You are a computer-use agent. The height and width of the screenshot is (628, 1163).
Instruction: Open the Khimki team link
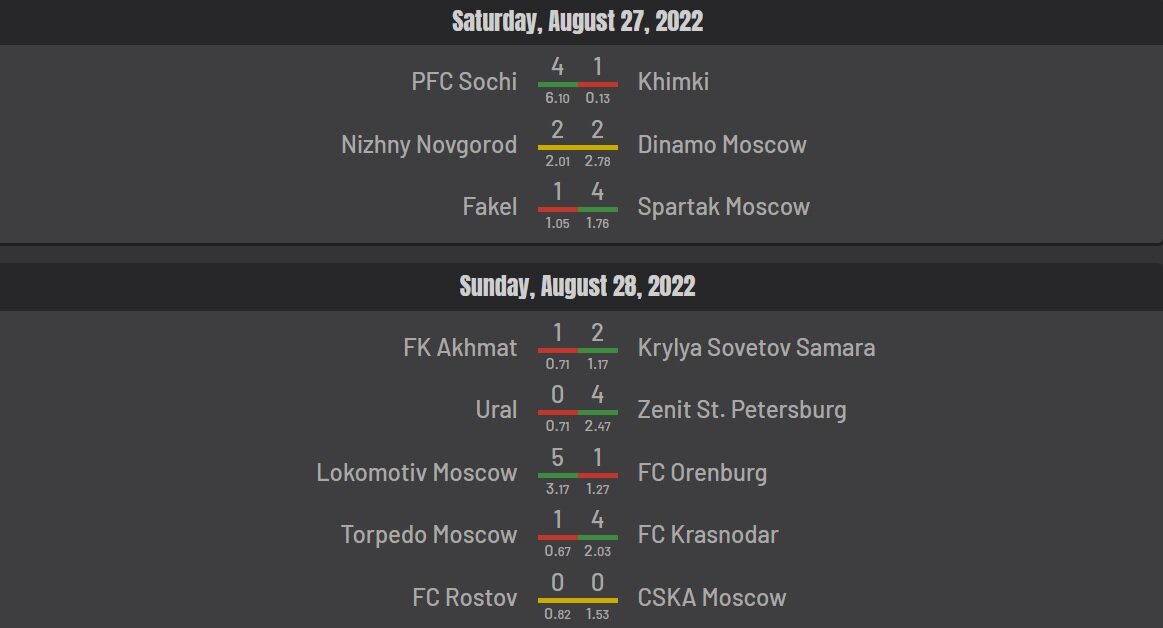[x=673, y=82]
